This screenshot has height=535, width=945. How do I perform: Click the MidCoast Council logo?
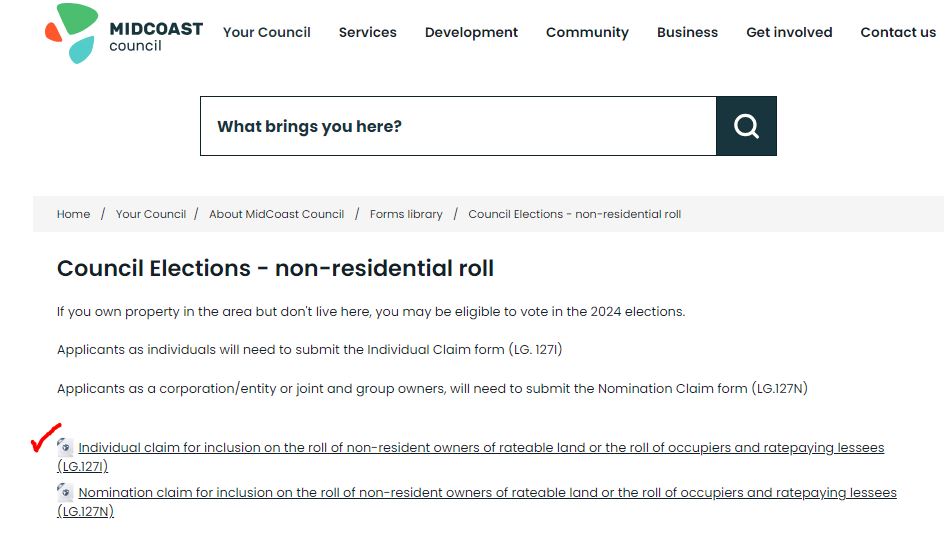[124, 33]
